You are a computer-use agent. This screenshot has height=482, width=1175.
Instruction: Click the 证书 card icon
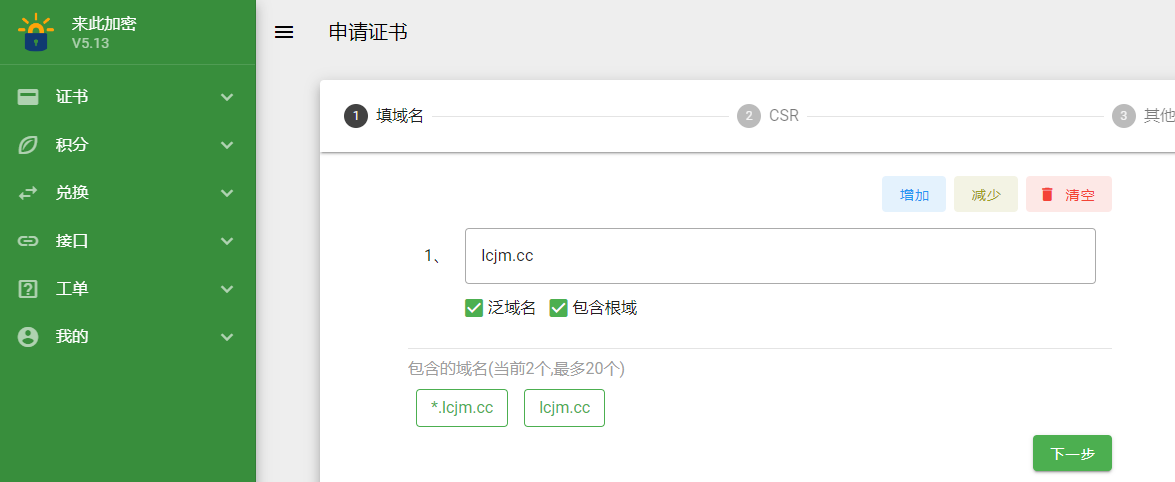28,97
